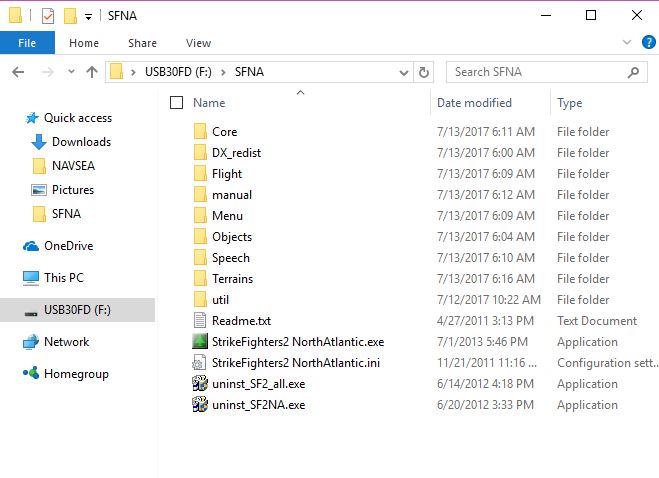Click the StrikeFighters2 NorthAtlantic.ini gear icon
Viewport: 659px width, 478px height.
pos(199,362)
